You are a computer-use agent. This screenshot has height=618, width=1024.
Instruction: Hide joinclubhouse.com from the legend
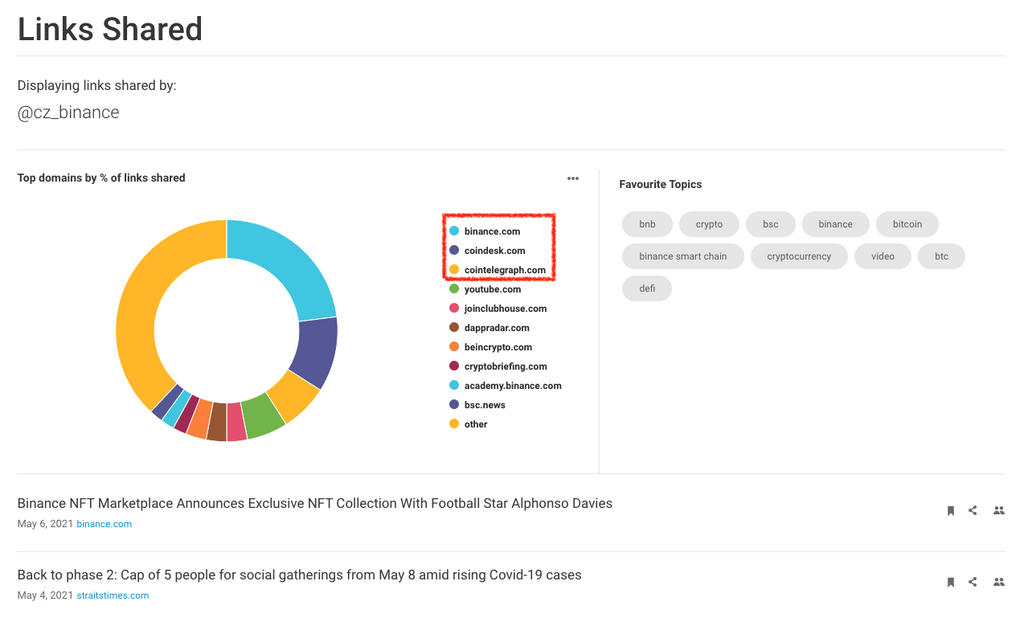pos(505,309)
